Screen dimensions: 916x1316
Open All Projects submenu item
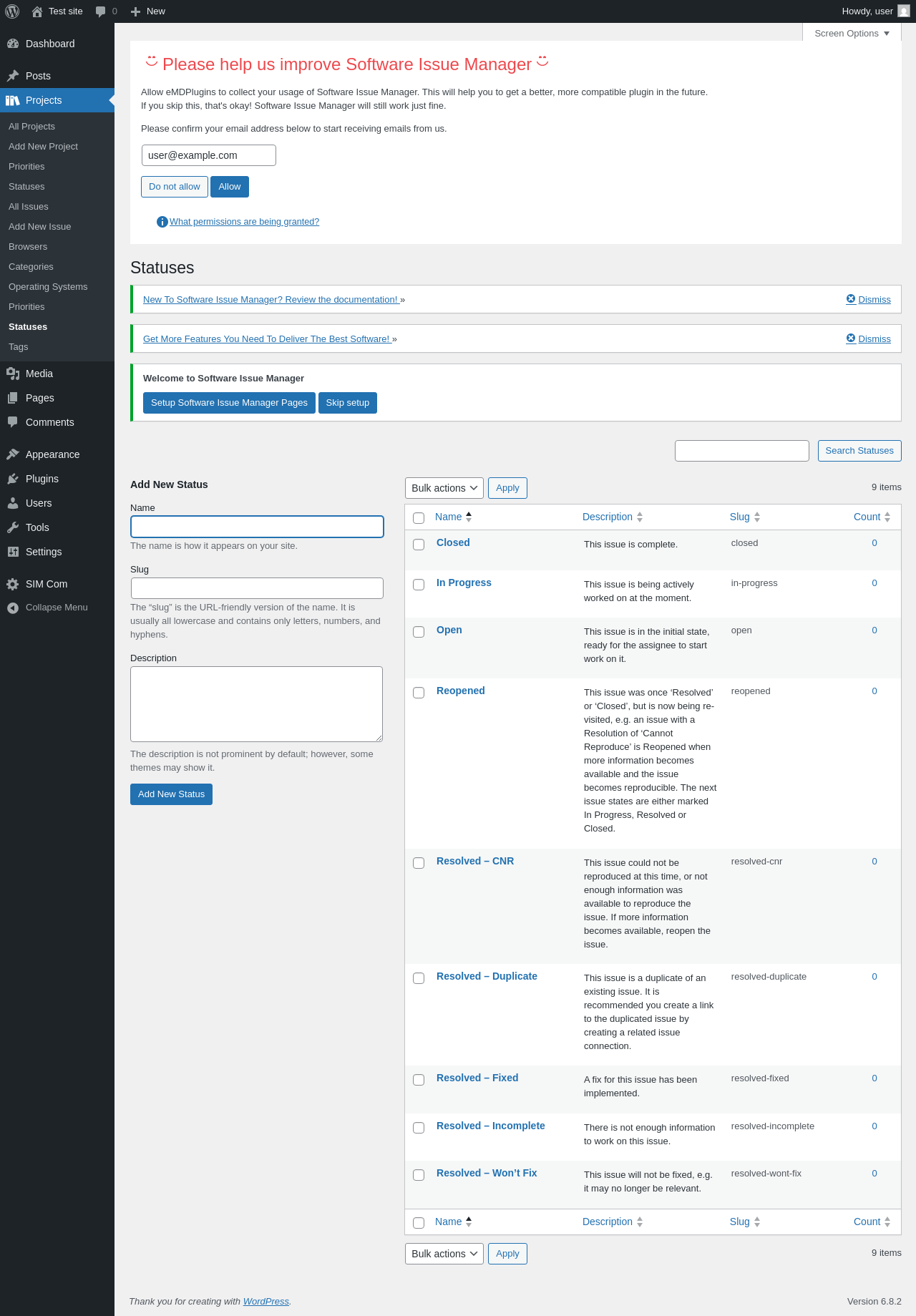click(31, 126)
